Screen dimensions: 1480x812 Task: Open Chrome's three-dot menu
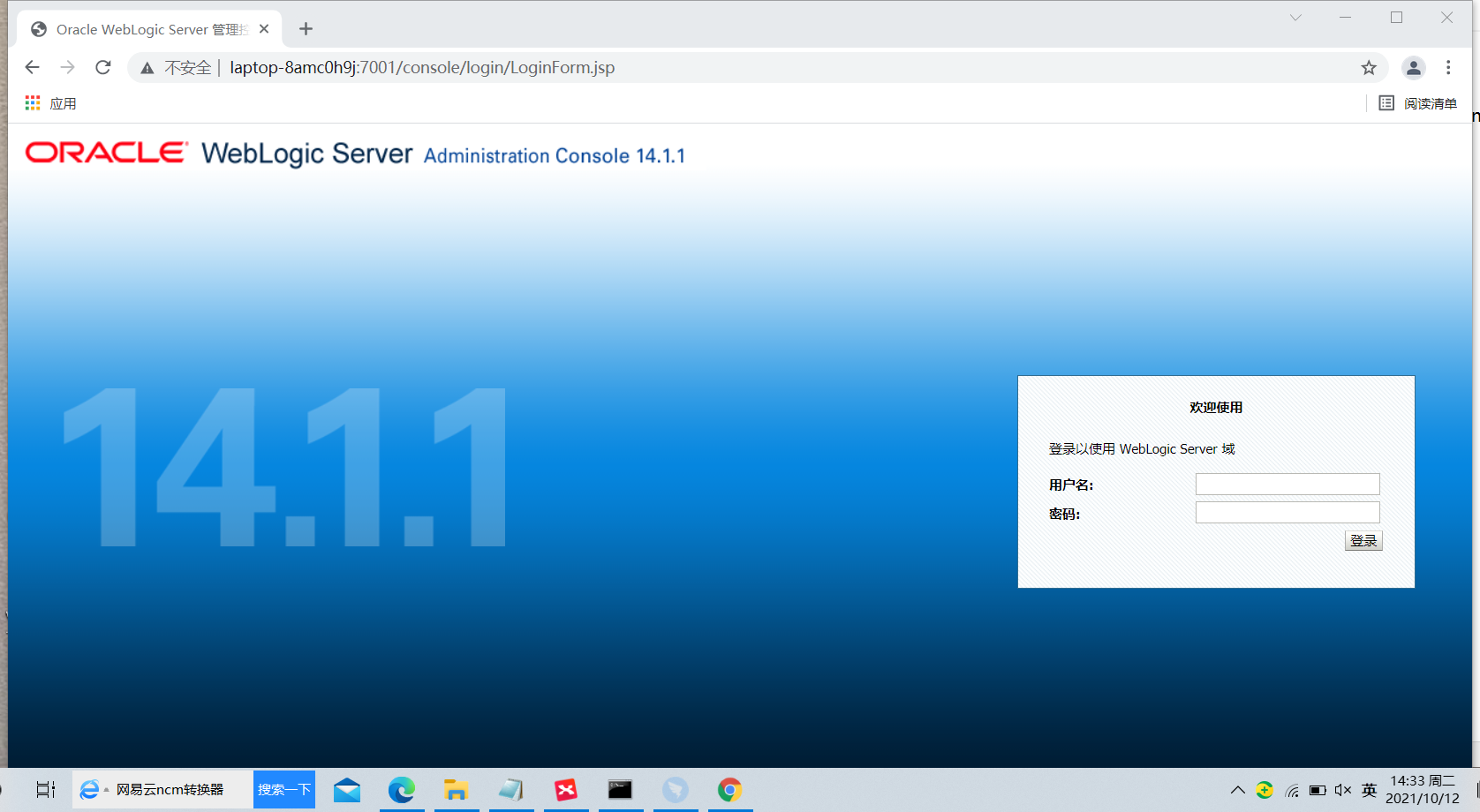1448,67
